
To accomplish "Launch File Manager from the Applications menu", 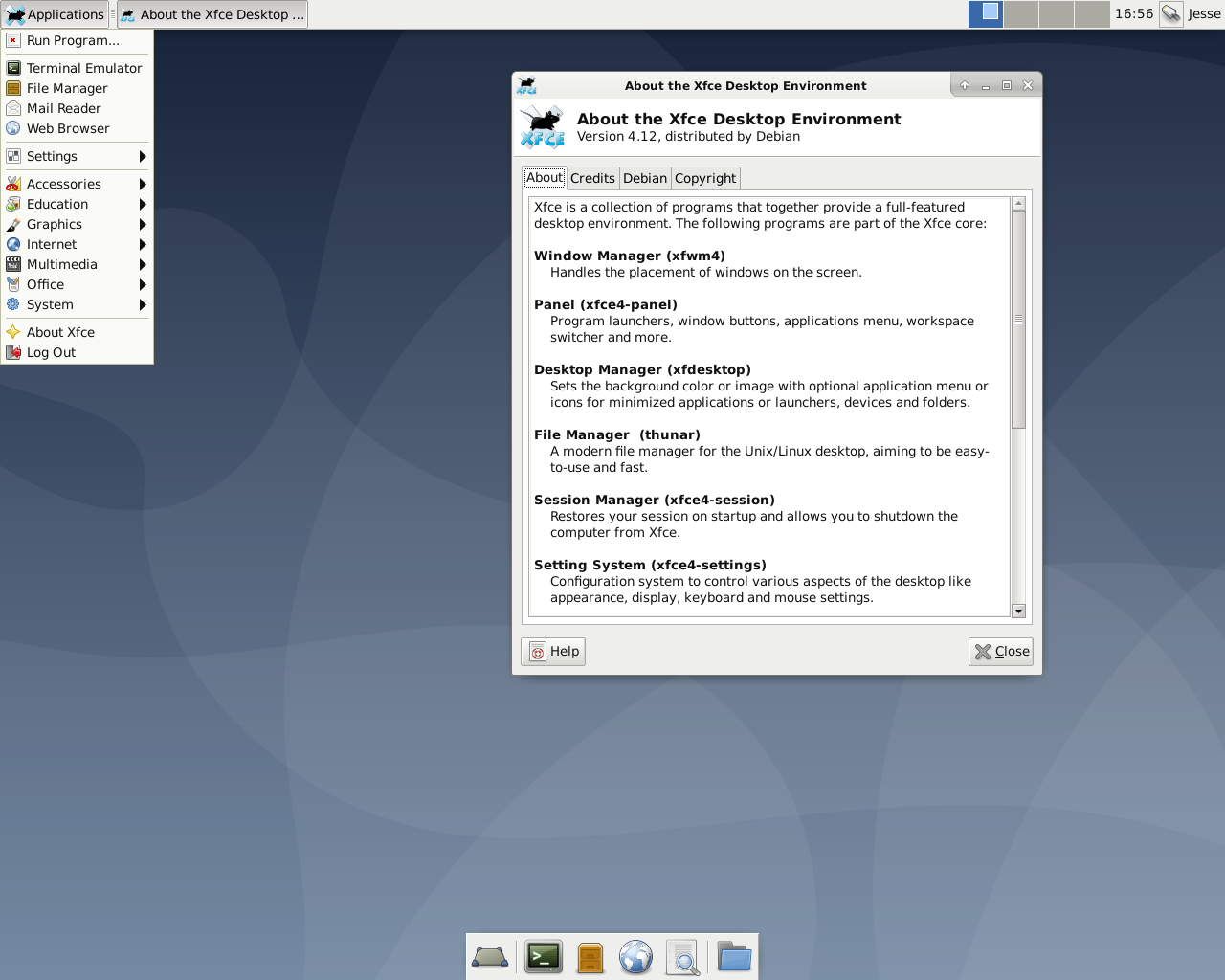I will pos(77,88).
